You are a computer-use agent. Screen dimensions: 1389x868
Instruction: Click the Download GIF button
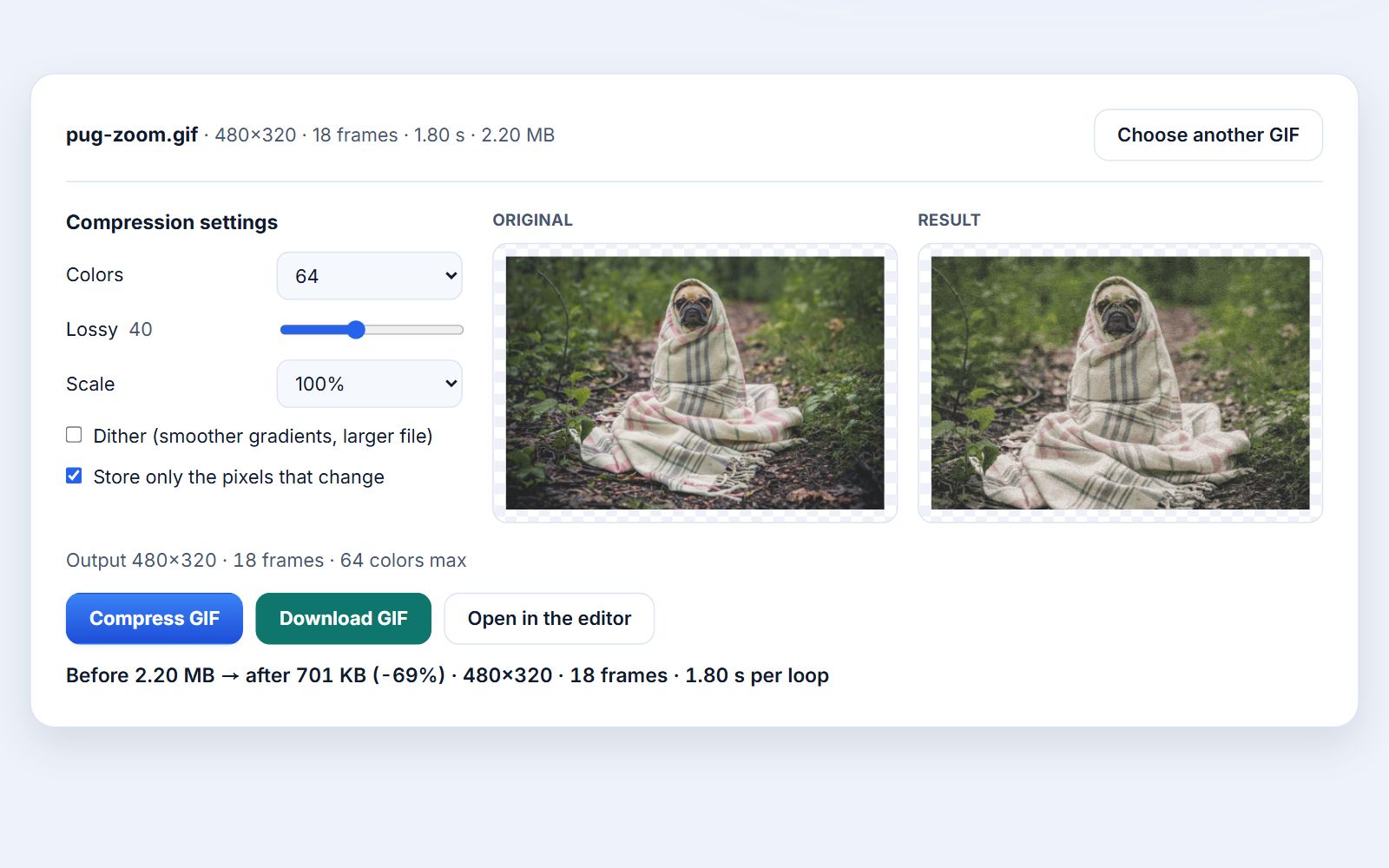coord(343,618)
